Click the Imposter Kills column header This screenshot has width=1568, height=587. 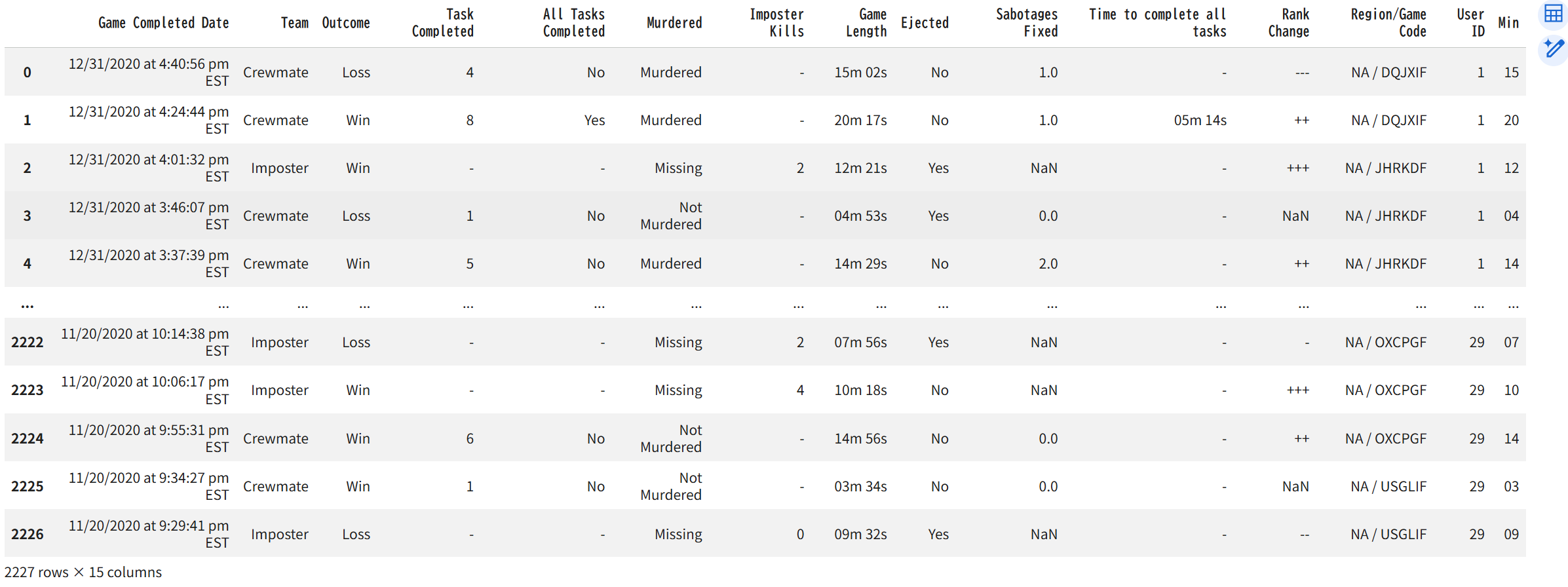[x=777, y=23]
